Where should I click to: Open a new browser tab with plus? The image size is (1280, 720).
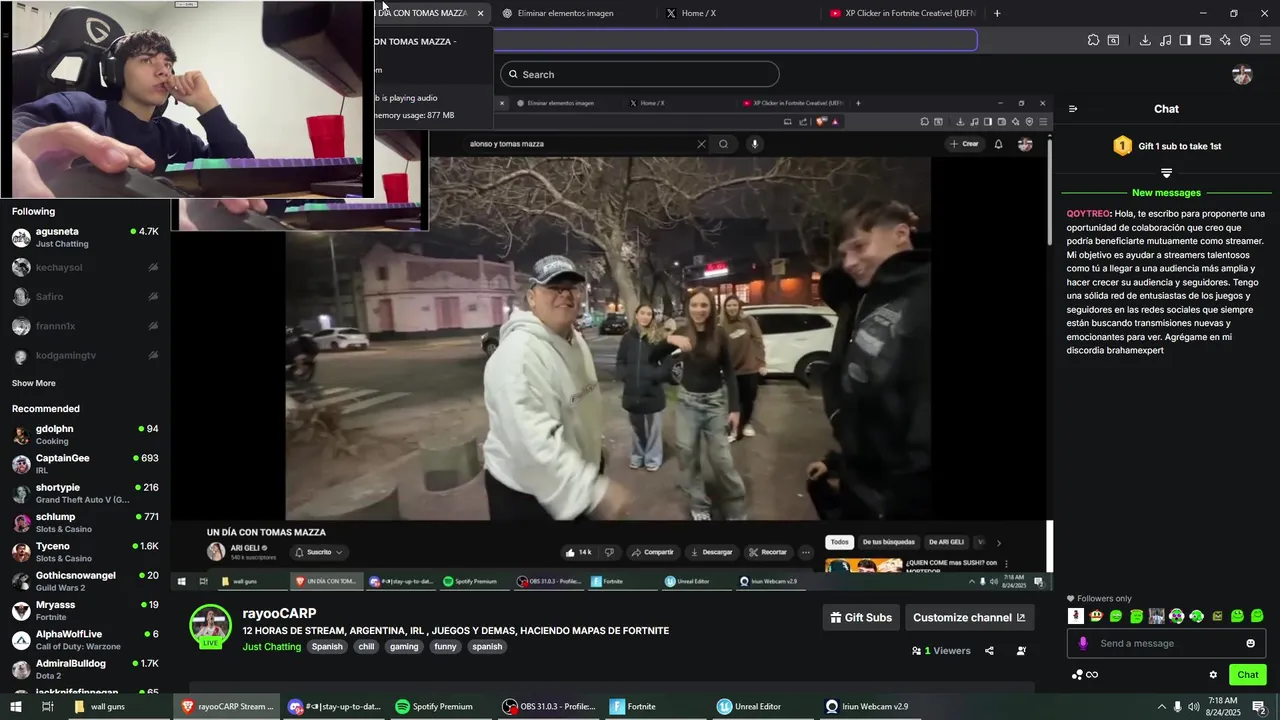[997, 13]
